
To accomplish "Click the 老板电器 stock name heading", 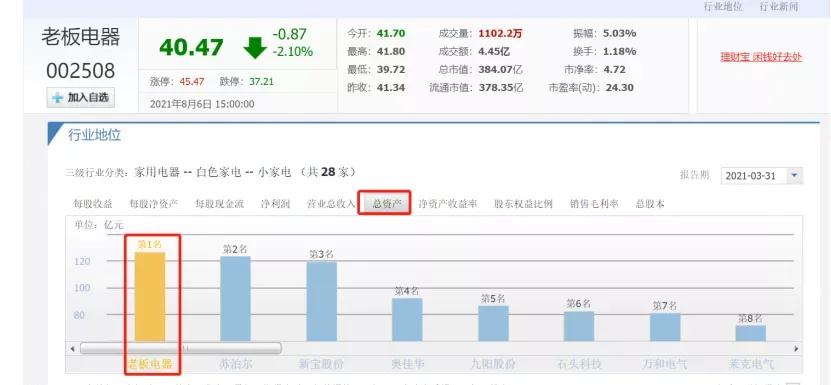I will click(81, 37).
